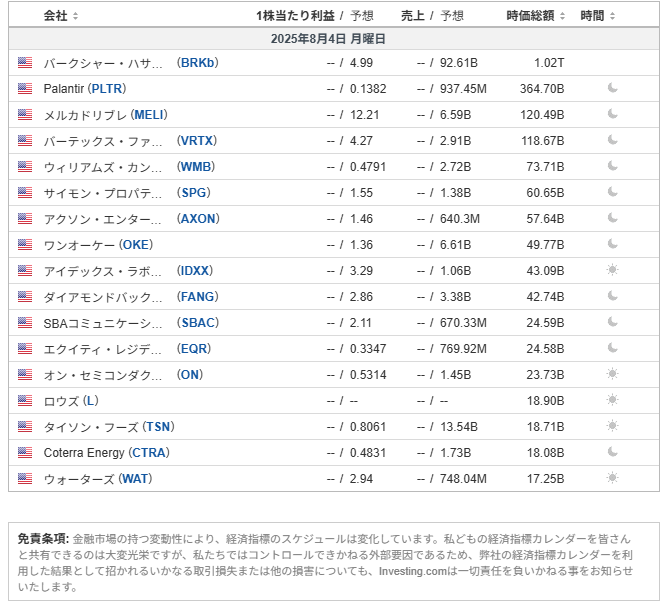Click the 1株当たり利益 column header

pos(296,16)
